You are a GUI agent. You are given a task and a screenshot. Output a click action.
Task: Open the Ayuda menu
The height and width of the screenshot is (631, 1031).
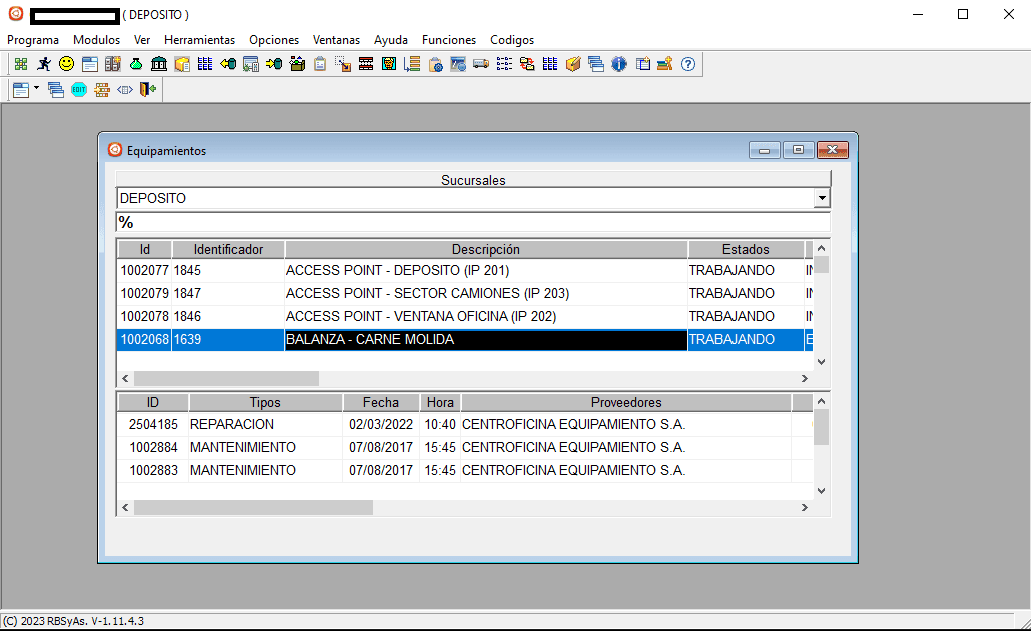click(391, 40)
